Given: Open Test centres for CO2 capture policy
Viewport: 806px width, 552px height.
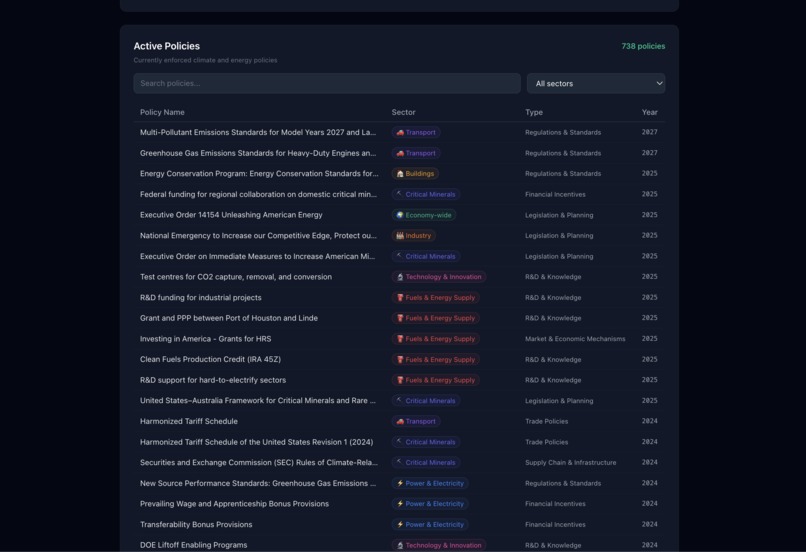Looking at the screenshot, I should click(236, 277).
